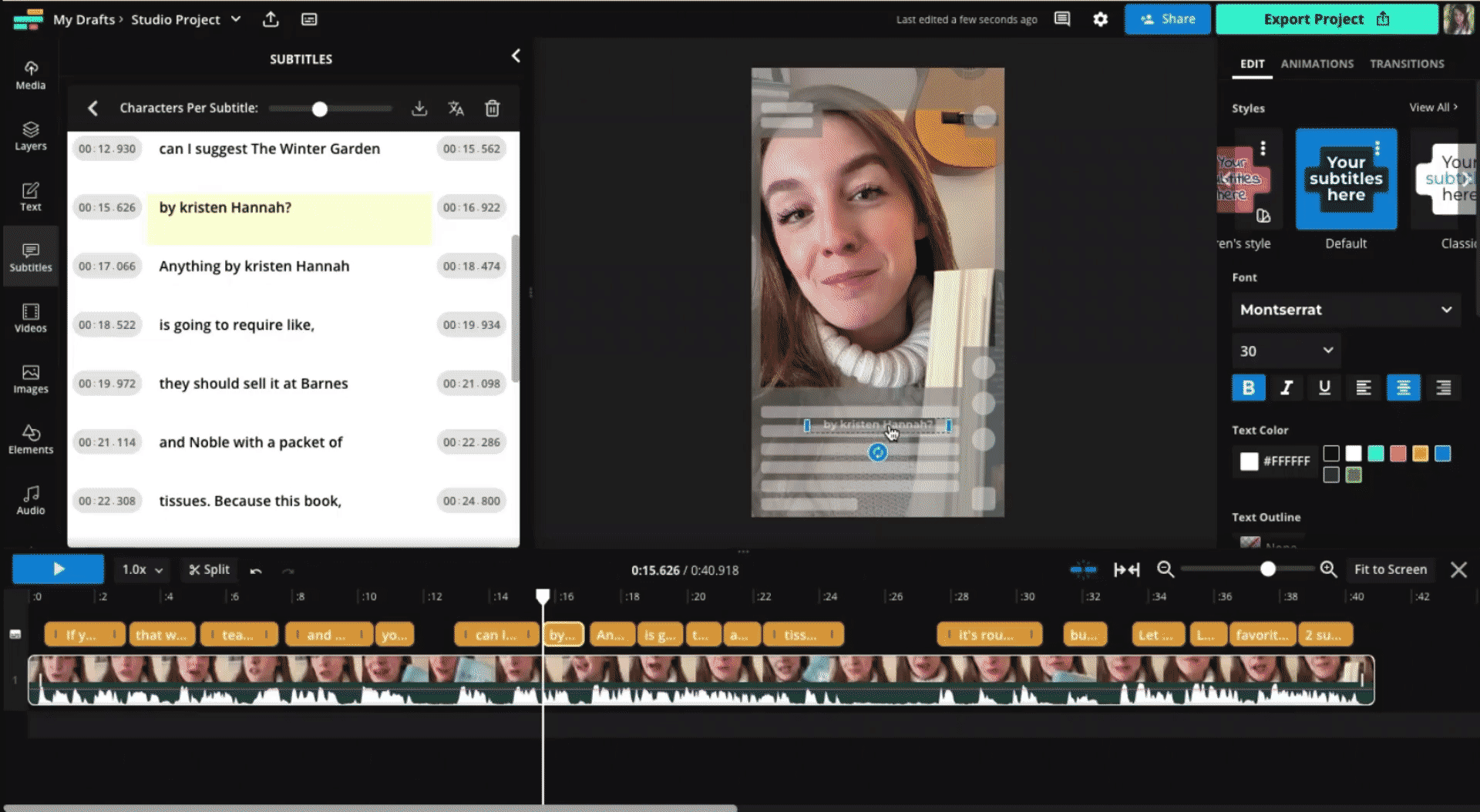Switch to the Animations tab
This screenshot has width=1480, height=812.
1317,64
